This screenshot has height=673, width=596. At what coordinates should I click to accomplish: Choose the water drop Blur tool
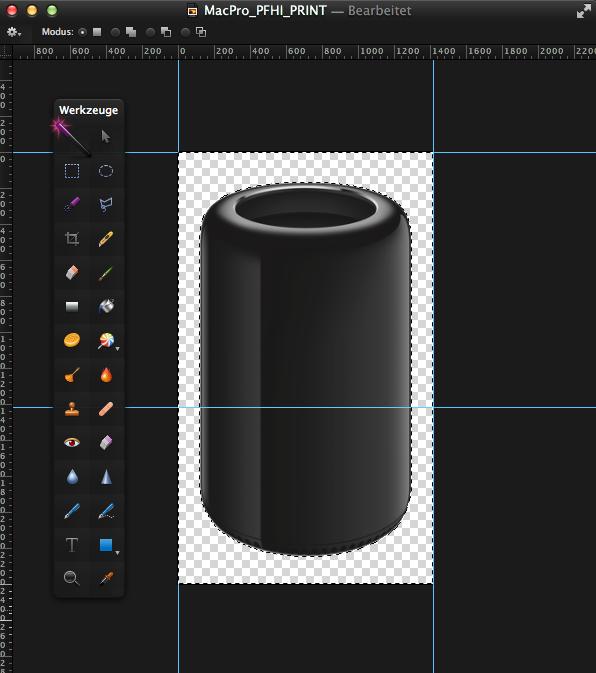click(x=72, y=476)
